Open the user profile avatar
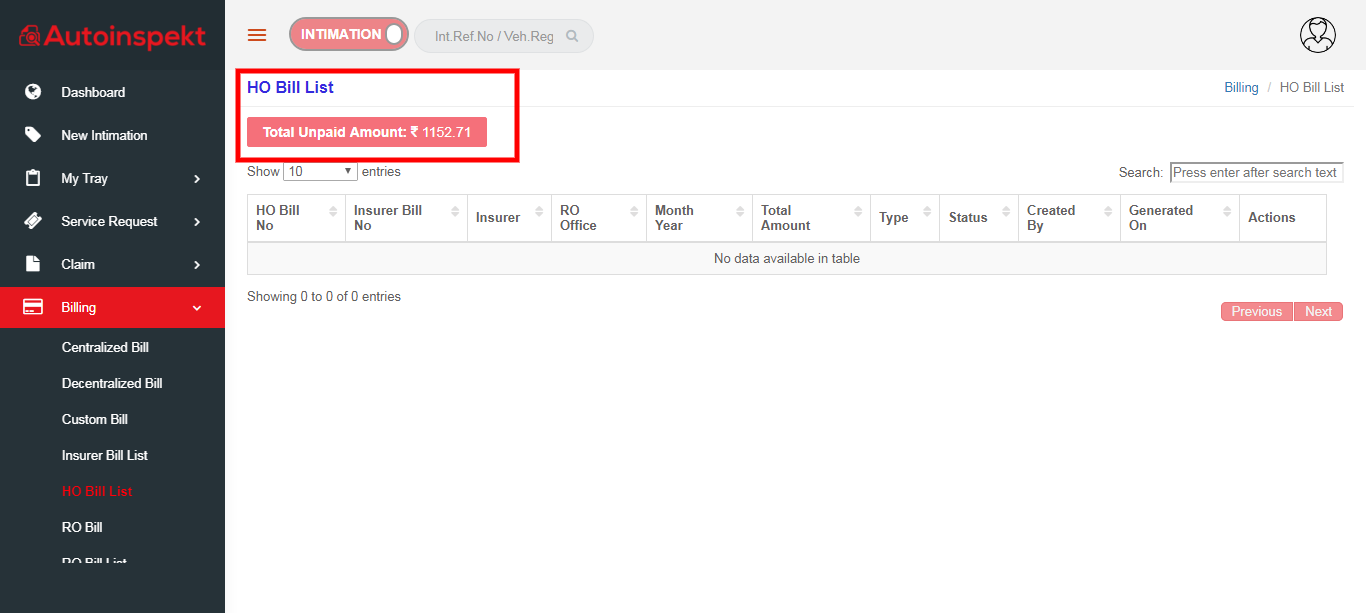Image resolution: width=1366 pixels, height=613 pixels. pos(1317,35)
